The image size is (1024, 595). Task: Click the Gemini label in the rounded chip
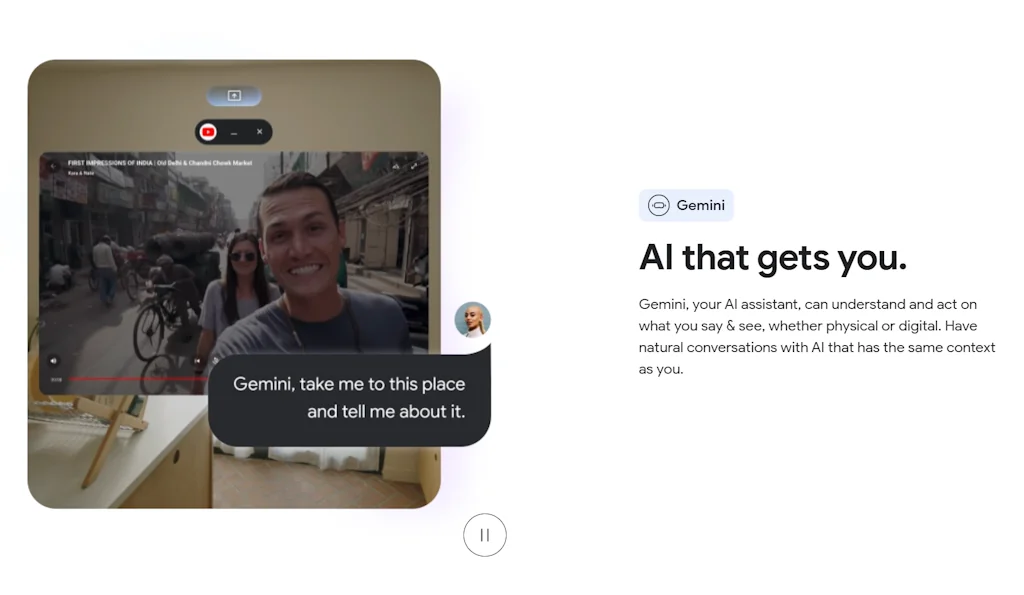(699, 205)
